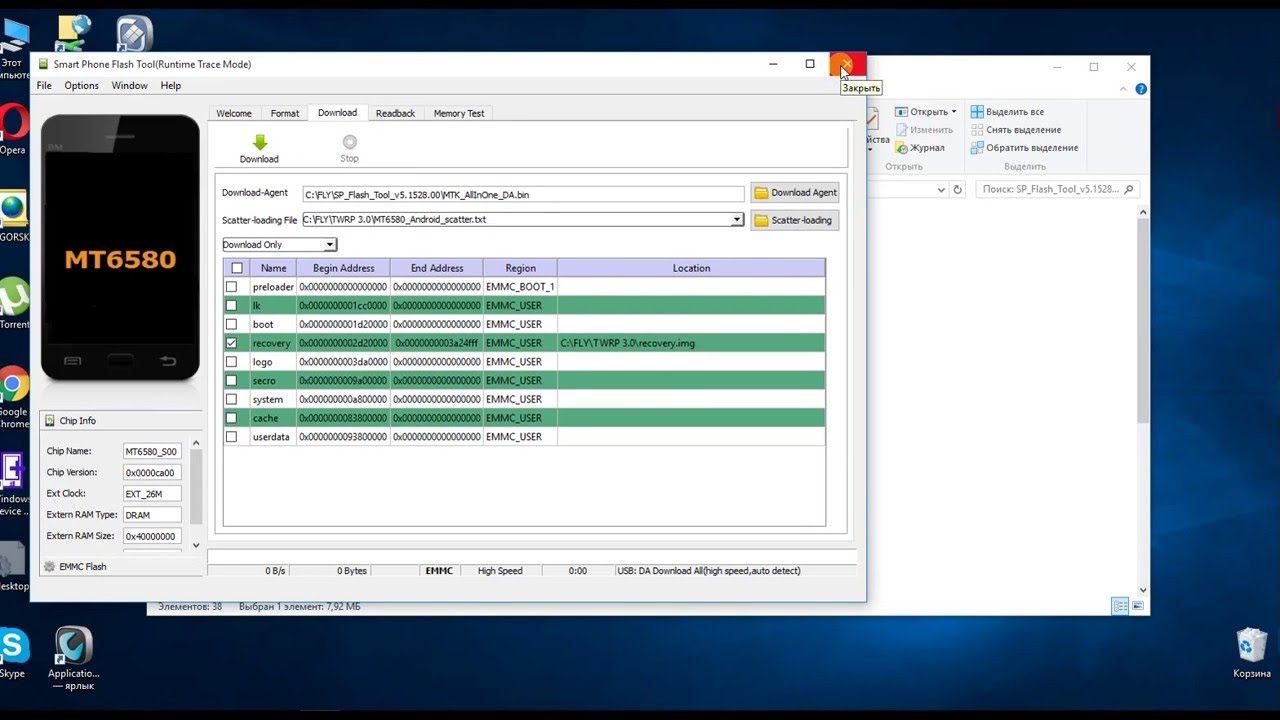Click Chip Info panel scroll down arrow
Viewport: 1280px width, 720px height.
point(196,545)
